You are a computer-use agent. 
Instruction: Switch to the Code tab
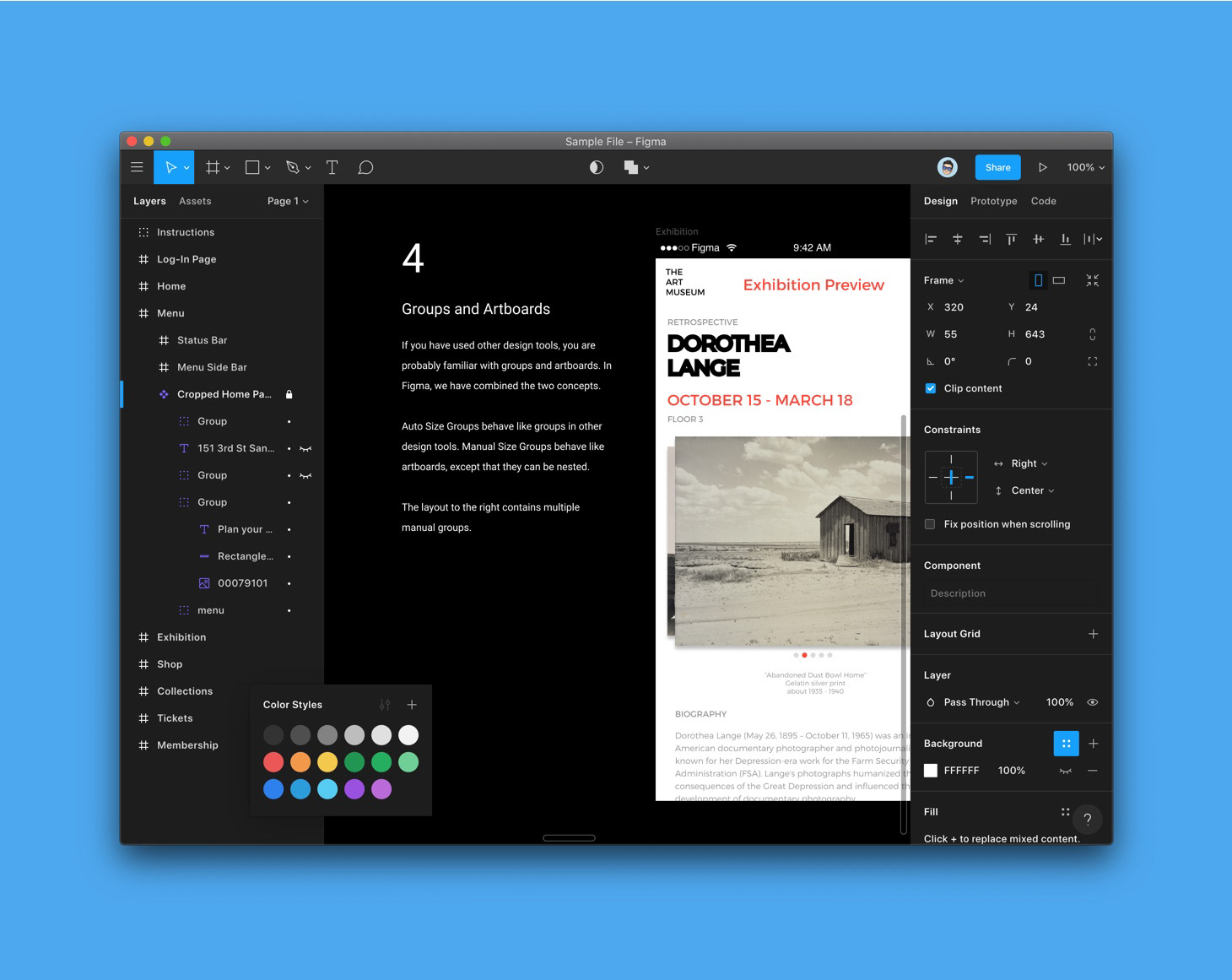1044,201
